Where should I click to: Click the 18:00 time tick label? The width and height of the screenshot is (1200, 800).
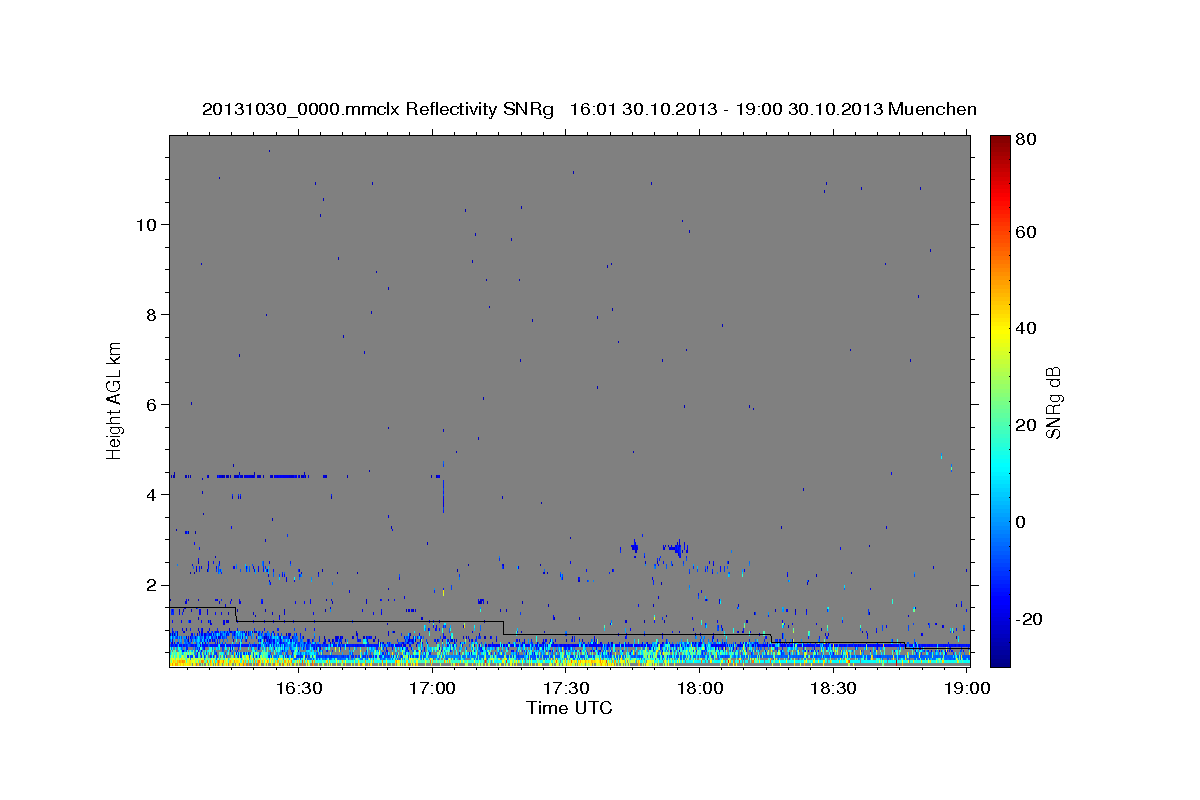[x=700, y=688]
